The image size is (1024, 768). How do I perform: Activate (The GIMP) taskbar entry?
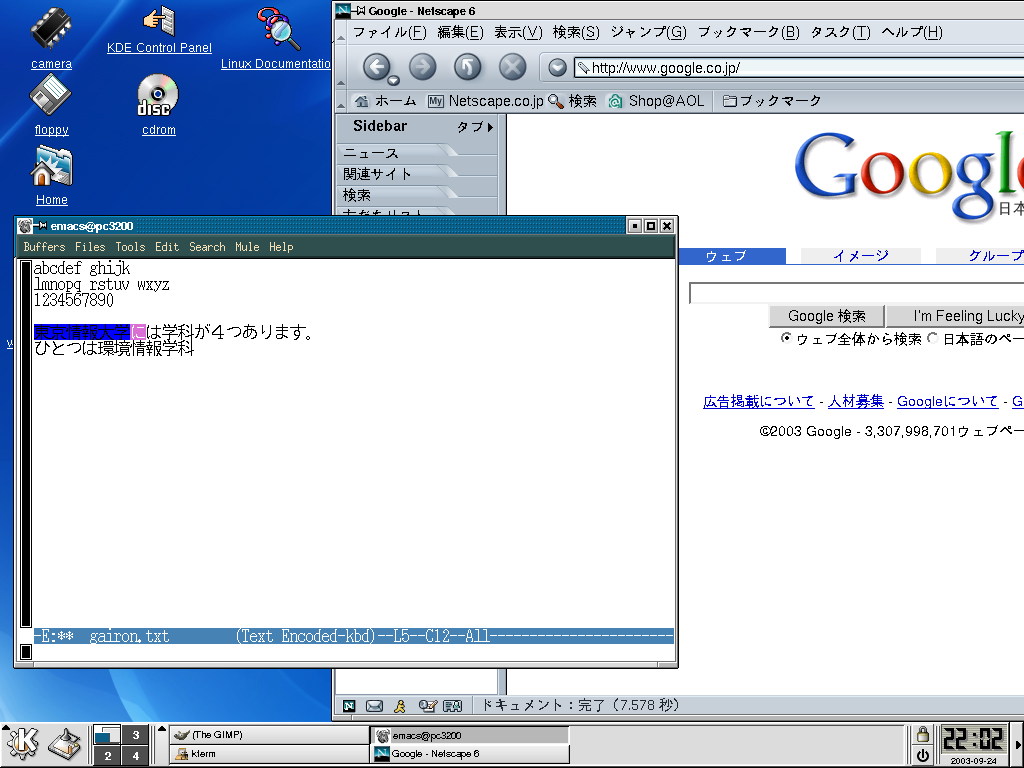pyautogui.click(x=270, y=735)
